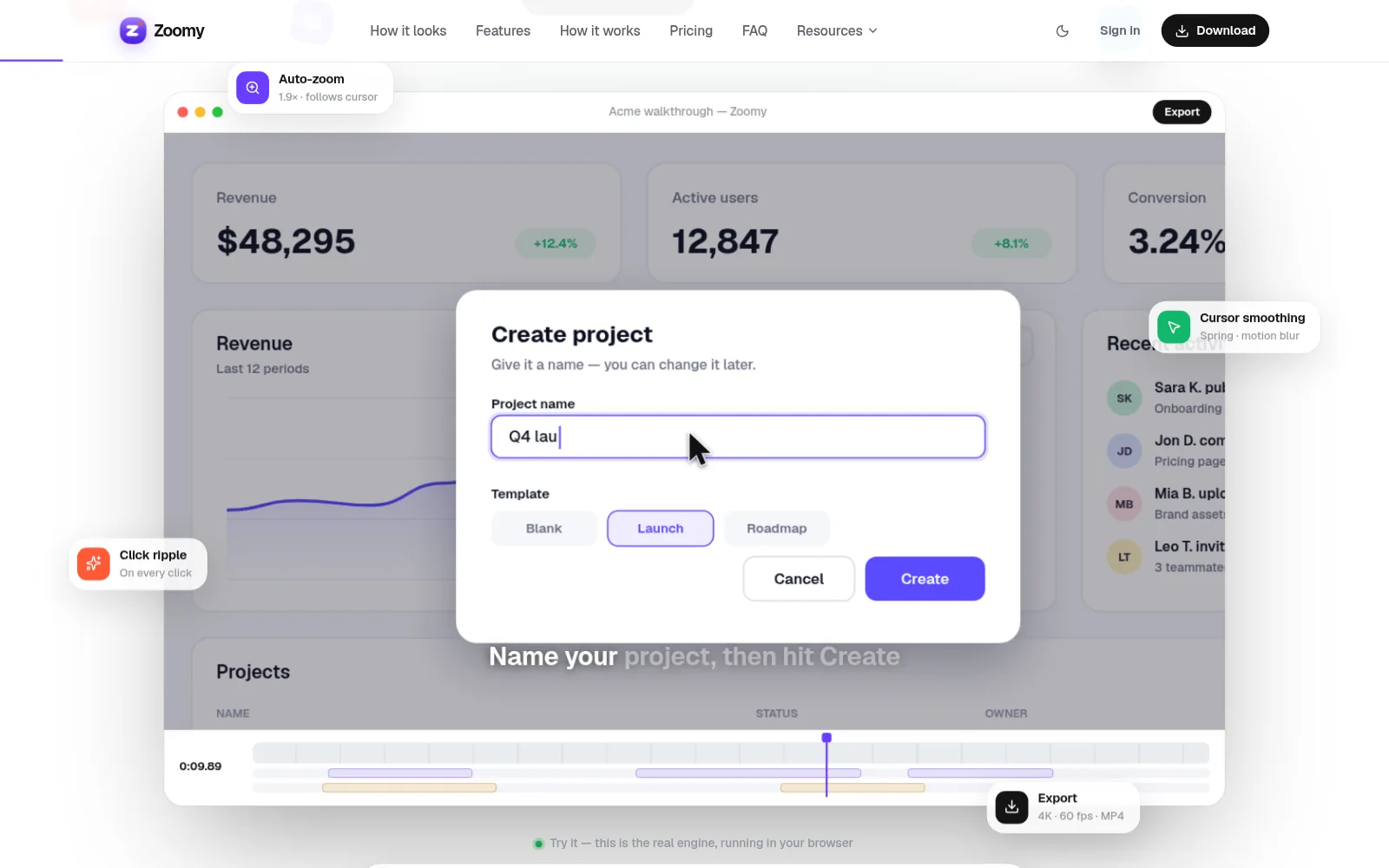1389x868 pixels.
Task: Click the $48,295 revenue value
Action: tap(286, 241)
